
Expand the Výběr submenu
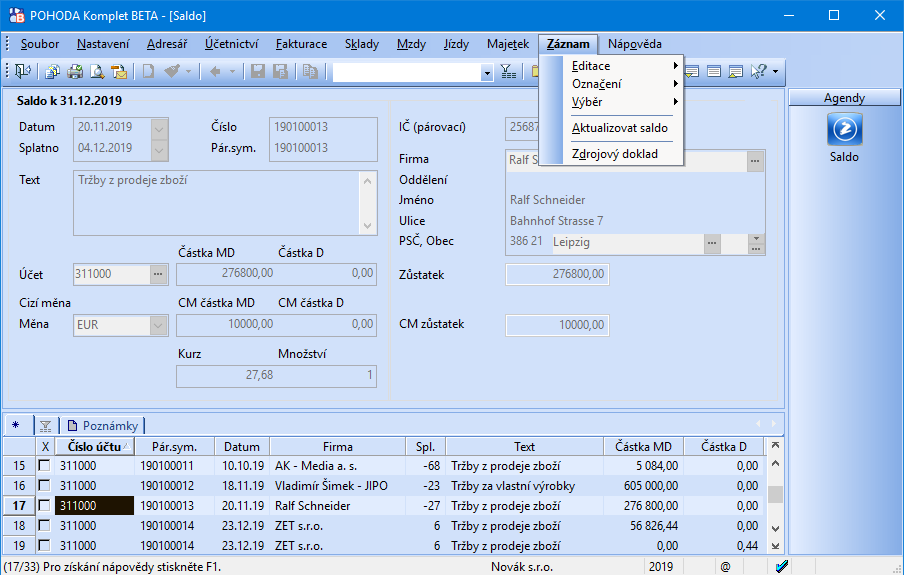(624, 102)
